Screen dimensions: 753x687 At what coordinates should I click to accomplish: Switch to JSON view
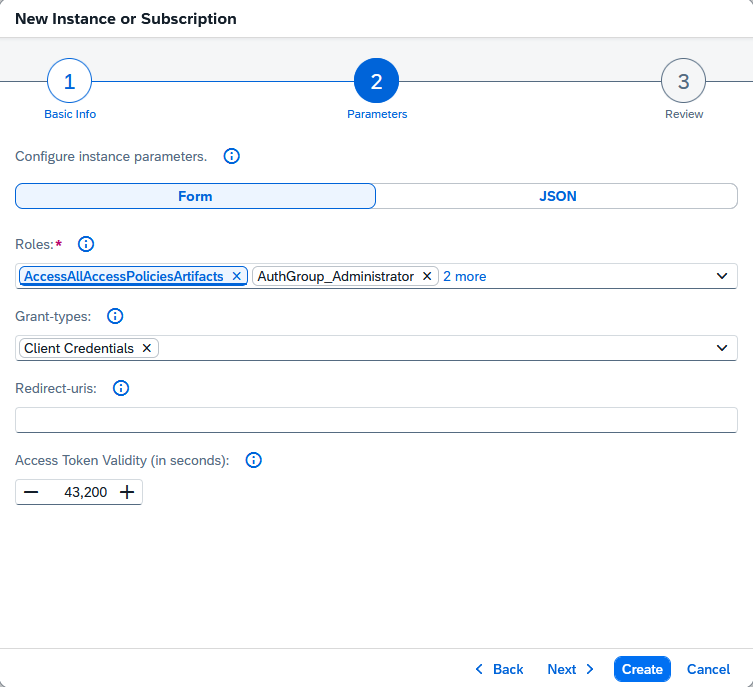[x=557, y=196]
